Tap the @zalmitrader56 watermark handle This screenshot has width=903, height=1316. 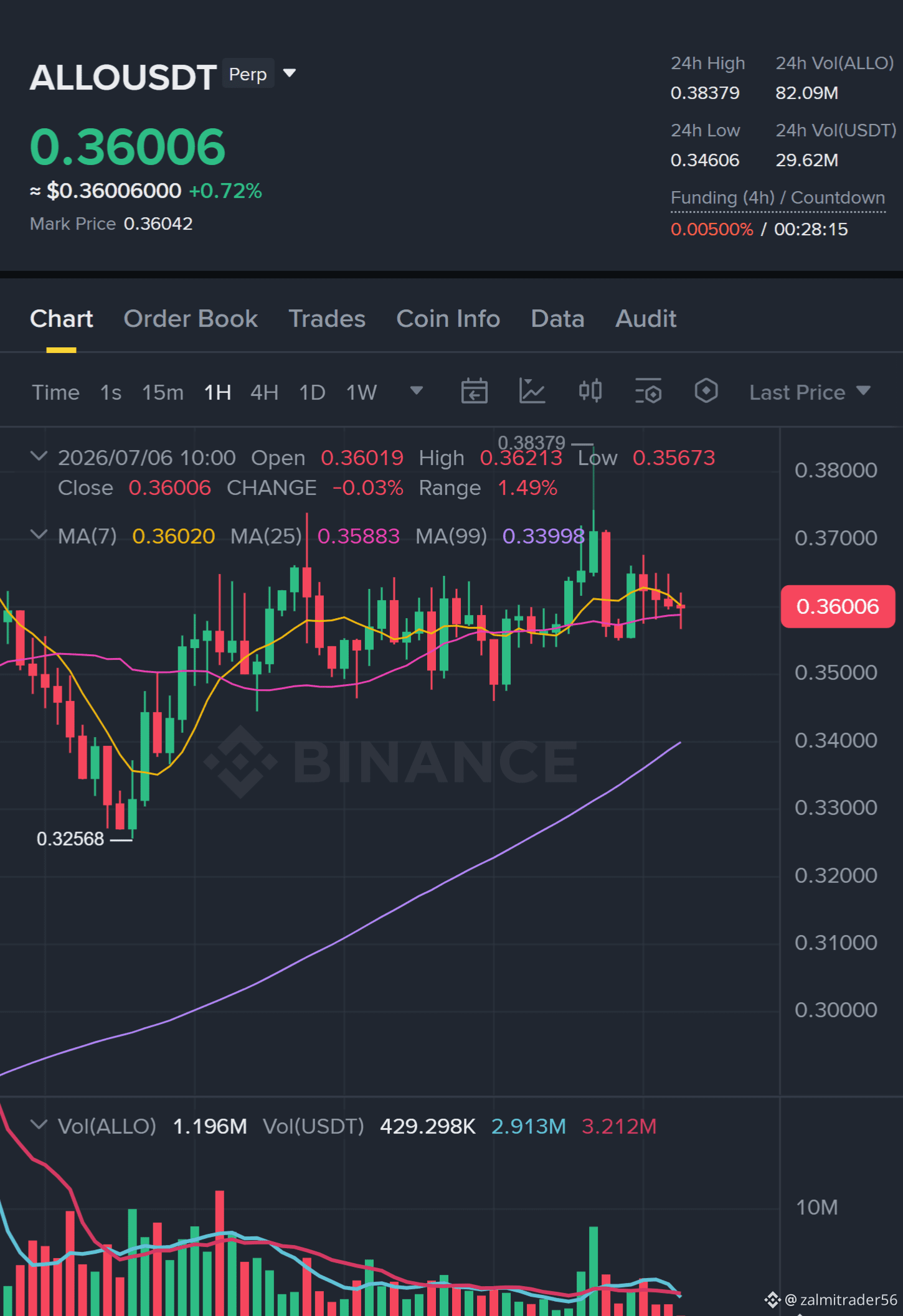tap(841, 1300)
